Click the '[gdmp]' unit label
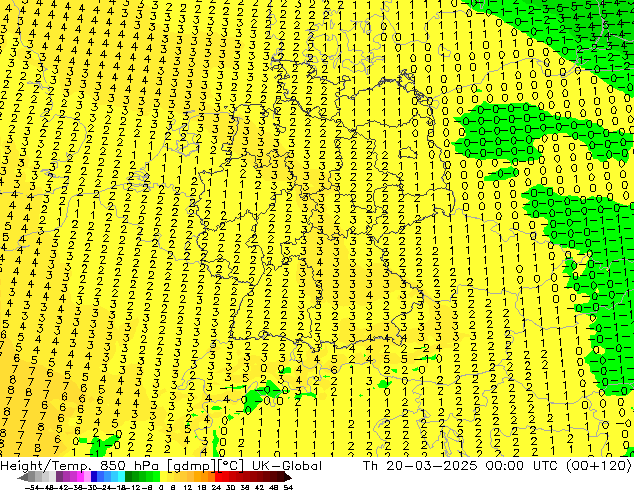 (191, 466)
